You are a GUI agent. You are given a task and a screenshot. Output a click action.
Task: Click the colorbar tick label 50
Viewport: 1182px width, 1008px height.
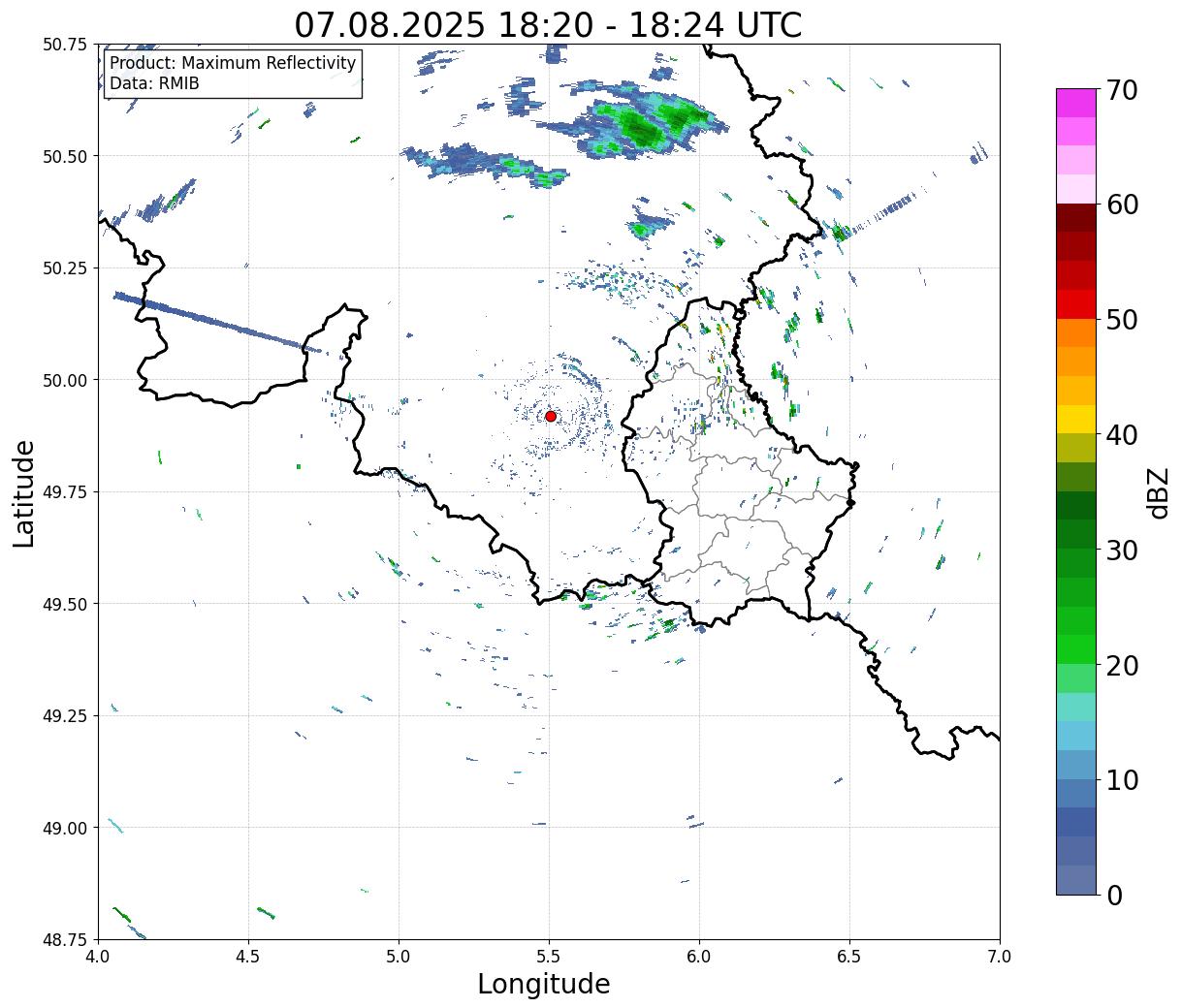[x=1121, y=320]
